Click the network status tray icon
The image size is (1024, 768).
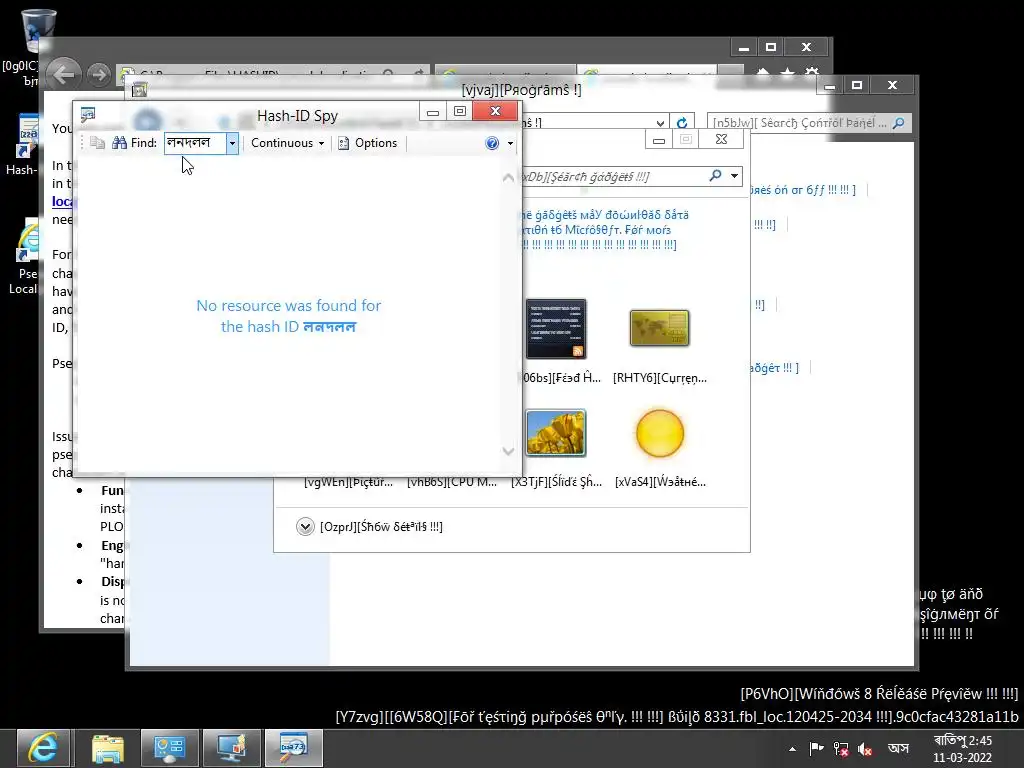pyautogui.click(x=841, y=749)
